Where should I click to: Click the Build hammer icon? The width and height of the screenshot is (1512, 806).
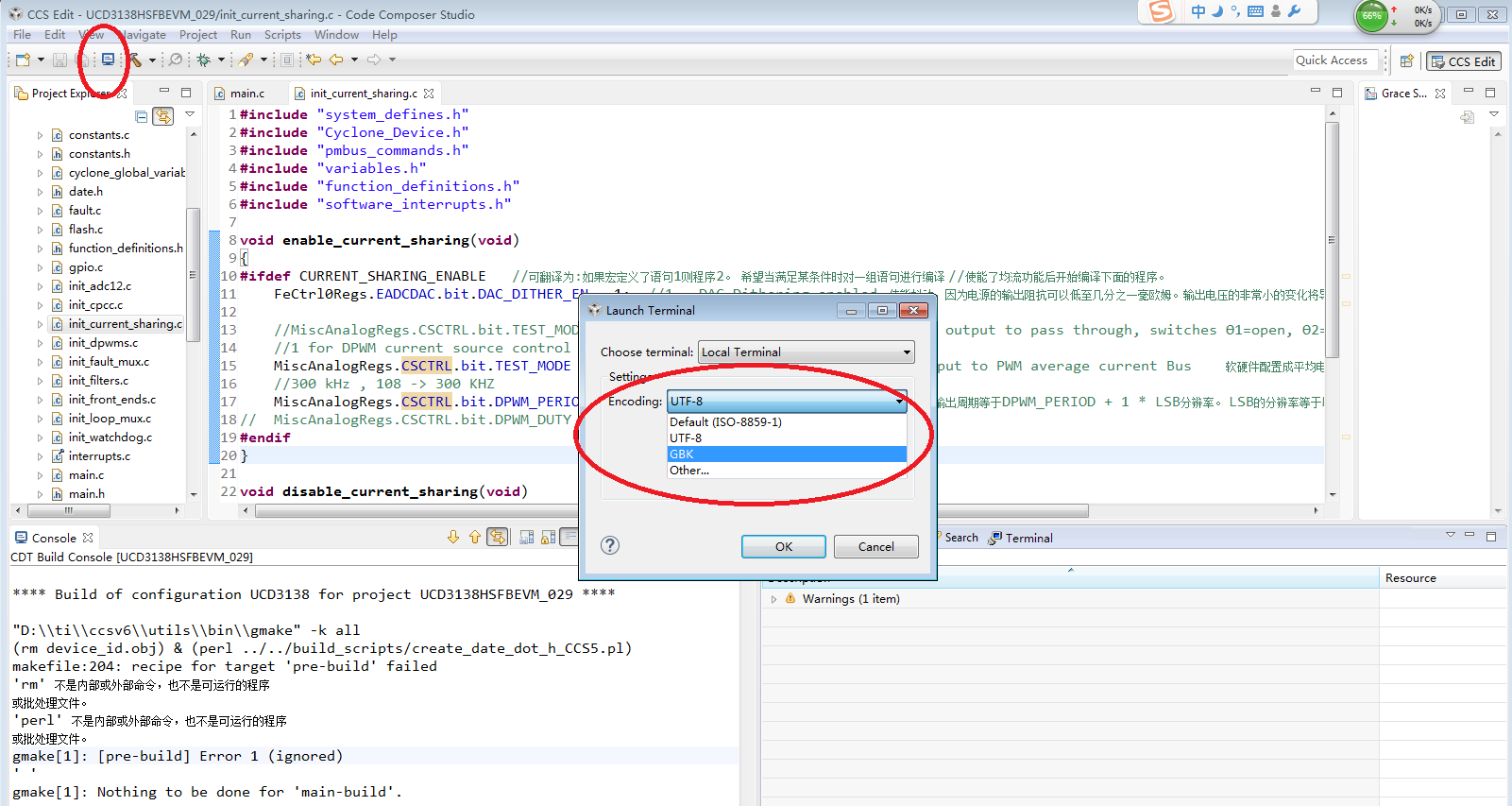tap(135, 60)
